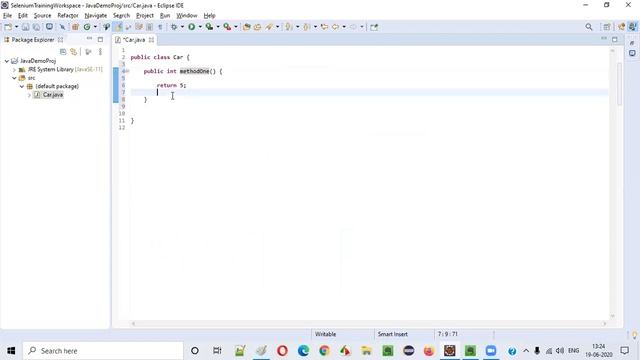Collapse the JavaDemoProj project node
This screenshot has width=640, height=360.
[7, 61]
